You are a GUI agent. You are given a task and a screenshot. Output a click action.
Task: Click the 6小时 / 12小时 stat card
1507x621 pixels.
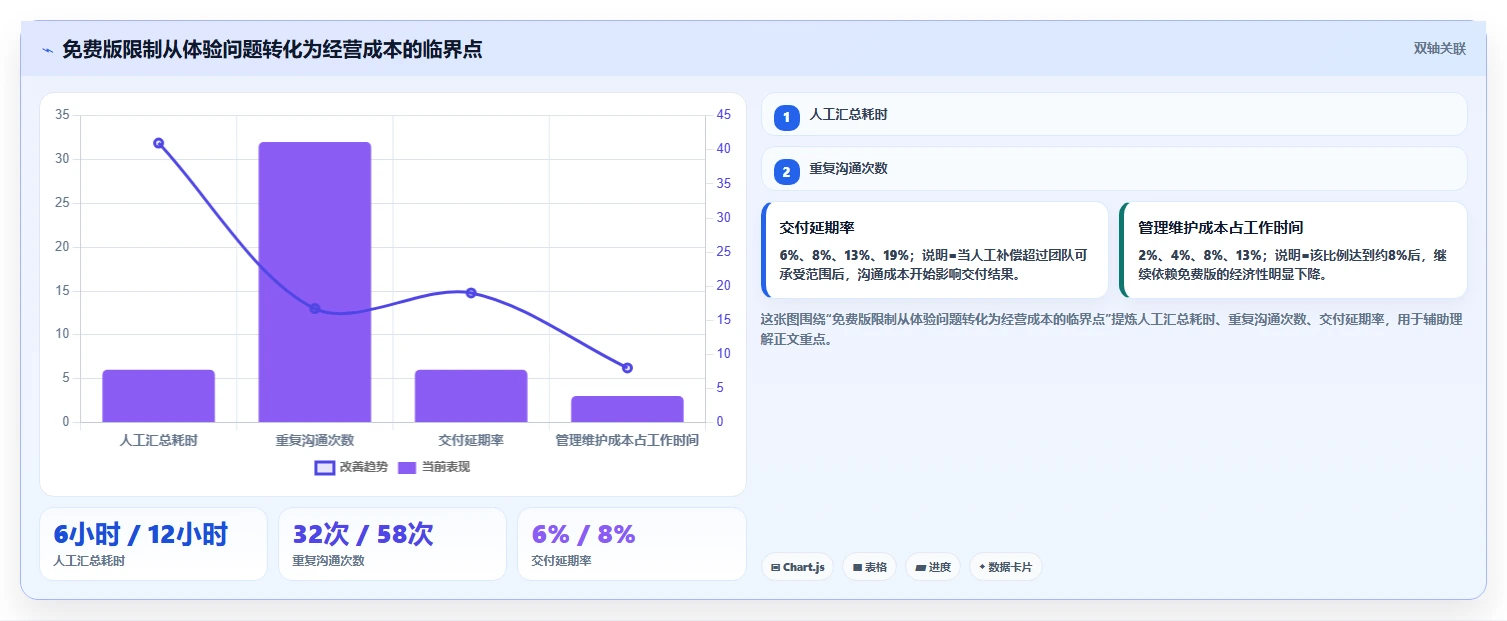[153, 544]
